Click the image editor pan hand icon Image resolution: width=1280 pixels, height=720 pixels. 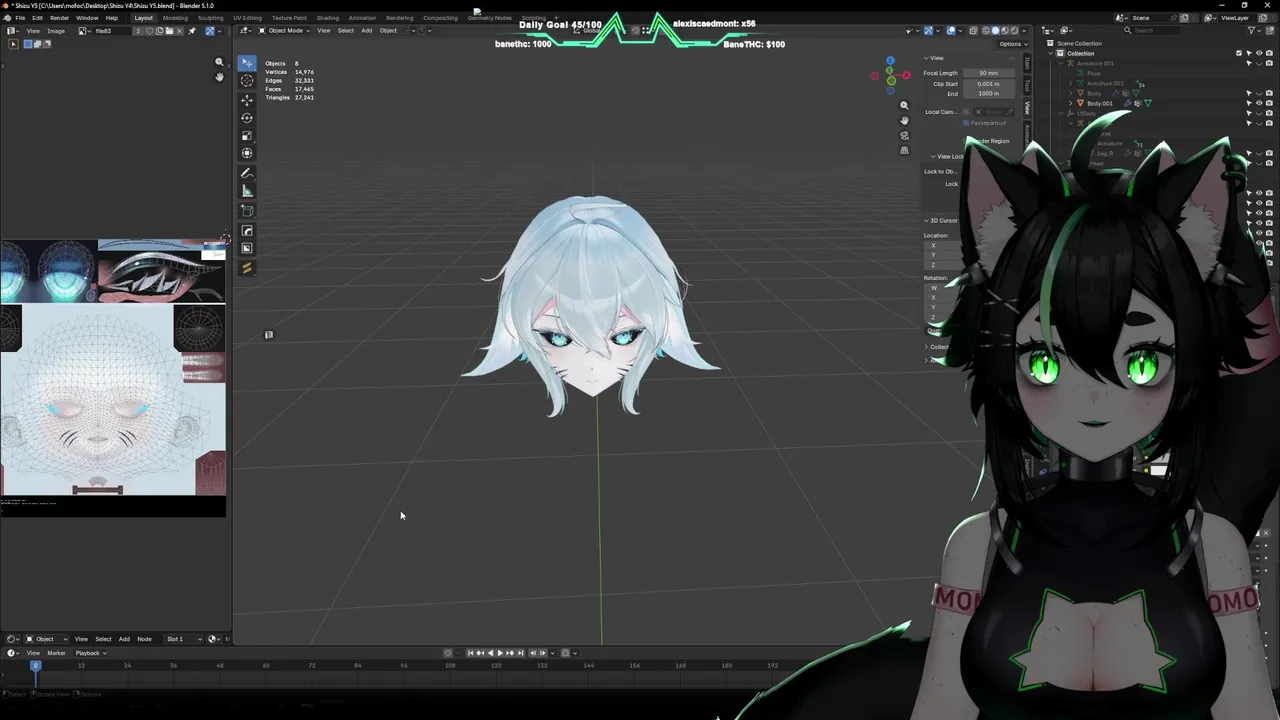coord(219,77)
